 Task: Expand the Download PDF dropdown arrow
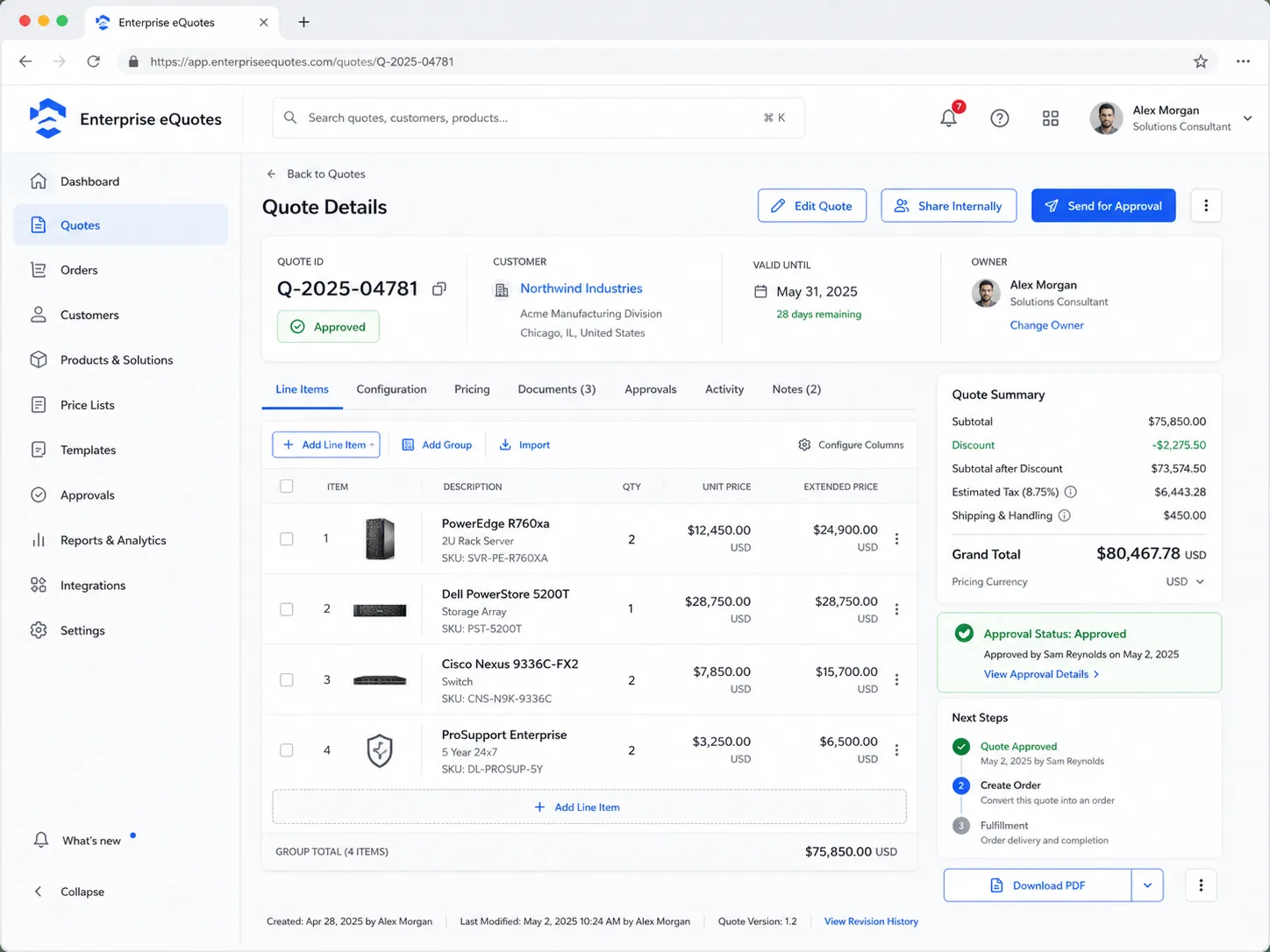coord(1147,885)
